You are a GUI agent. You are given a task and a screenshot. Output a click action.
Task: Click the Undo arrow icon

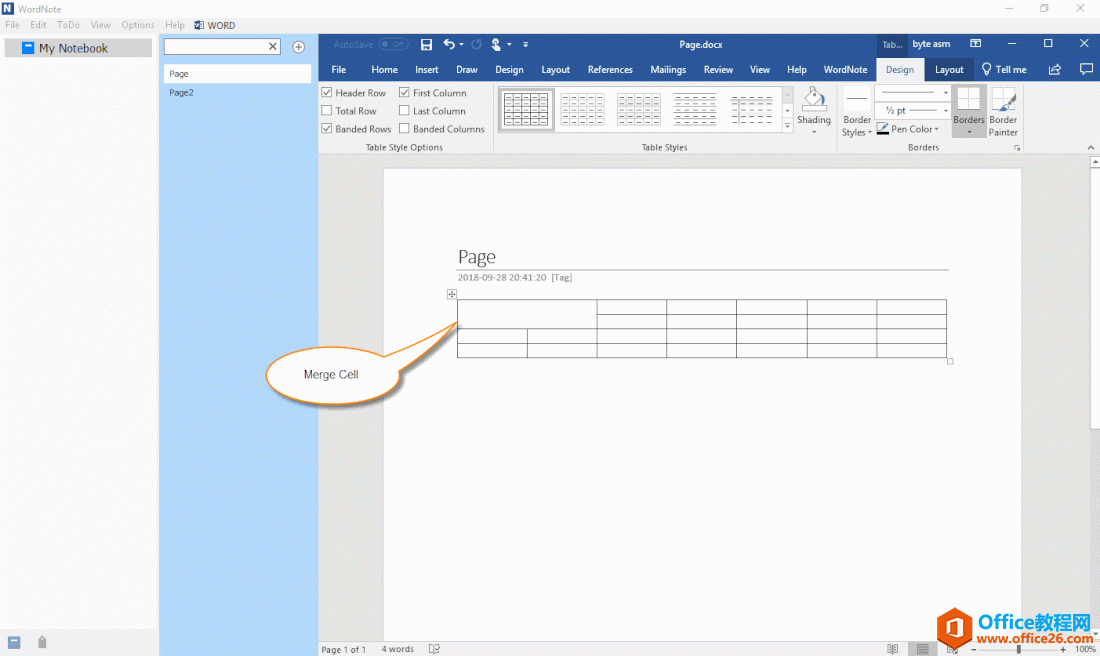click(449, 44)
